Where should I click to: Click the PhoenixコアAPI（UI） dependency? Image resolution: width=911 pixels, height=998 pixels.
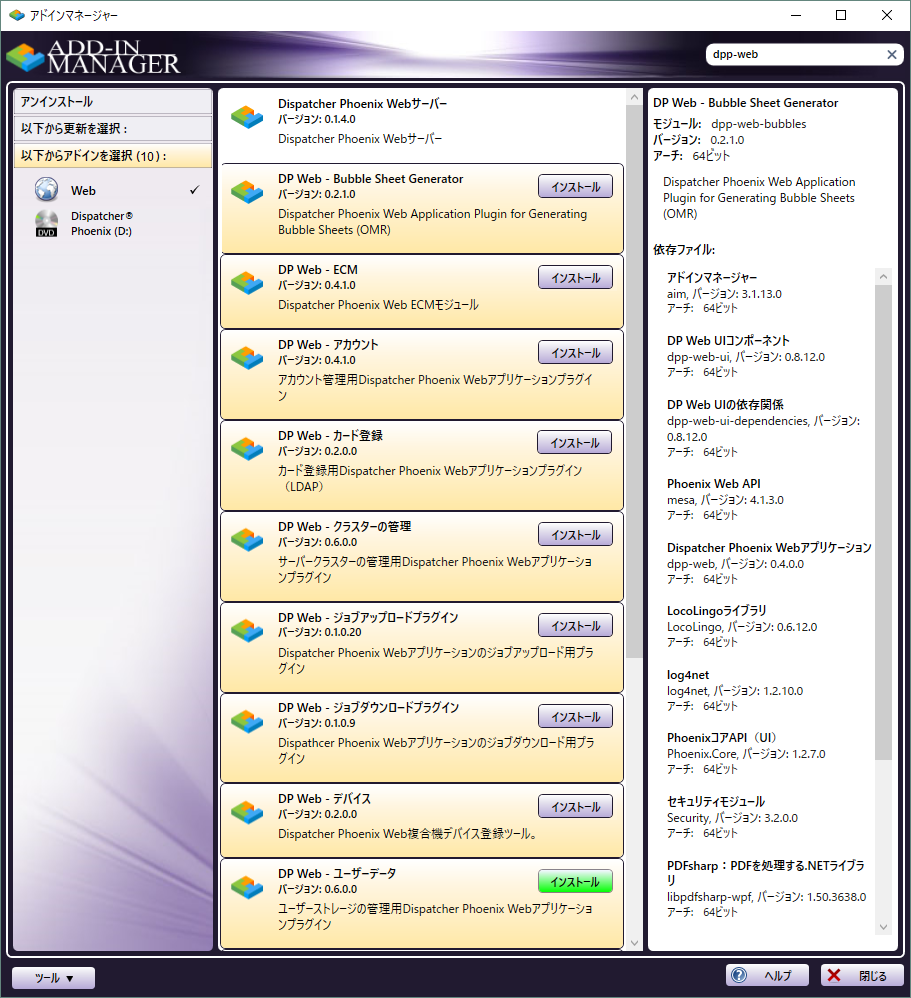coord(746,754)
